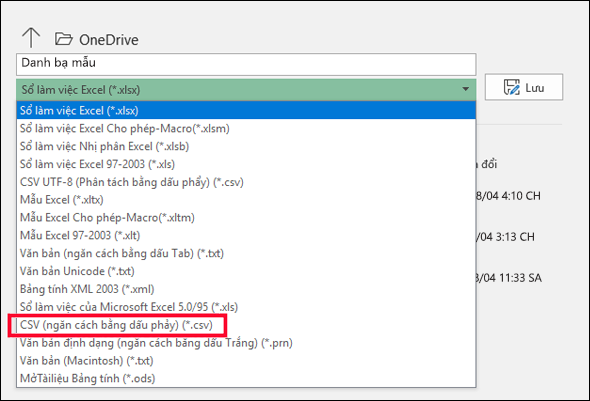Select Mẫu Excel (*.xltx) template format

pyautogui.click(x=246, y=200)
